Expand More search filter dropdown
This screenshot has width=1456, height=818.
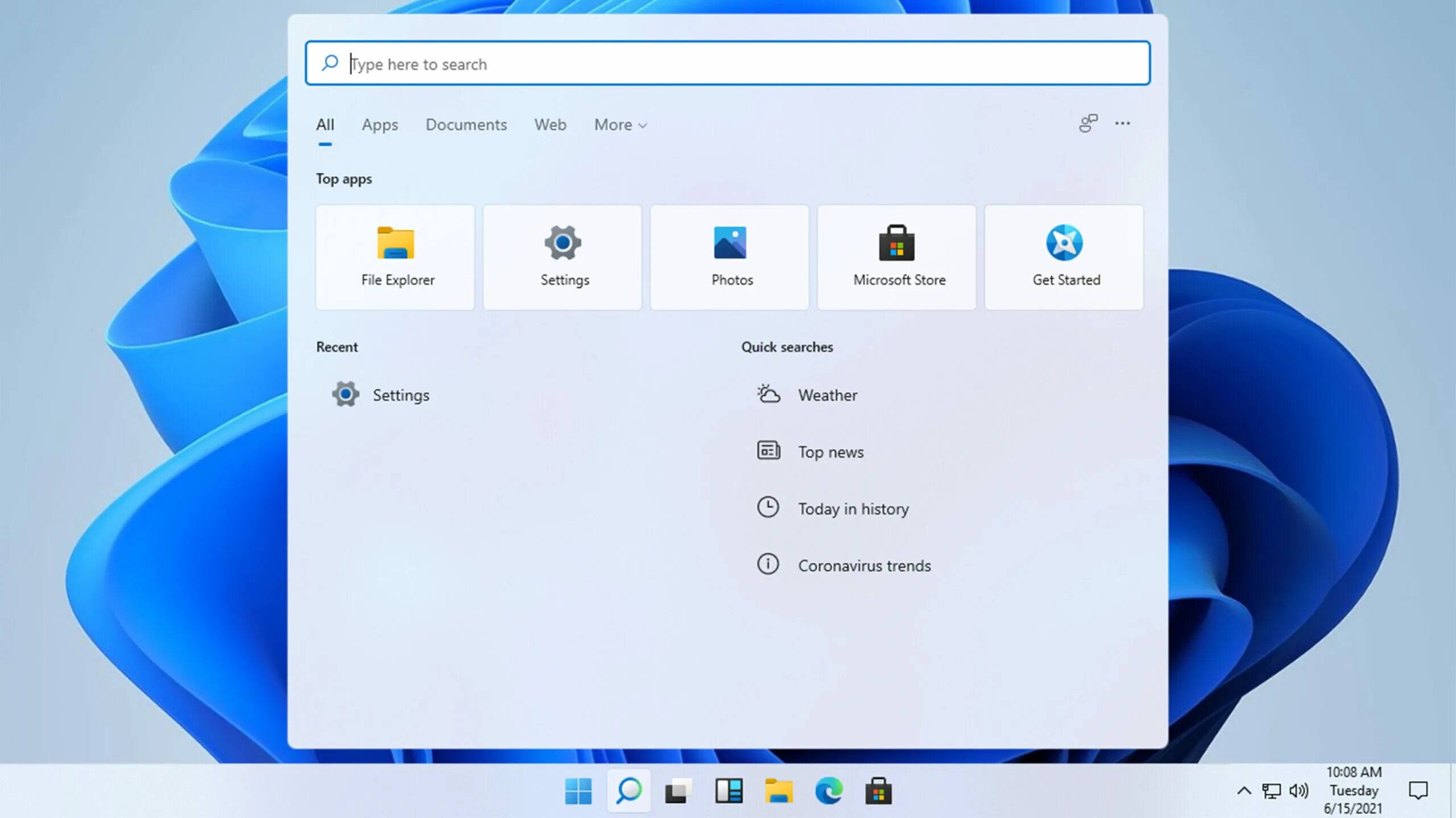(620, 124)
